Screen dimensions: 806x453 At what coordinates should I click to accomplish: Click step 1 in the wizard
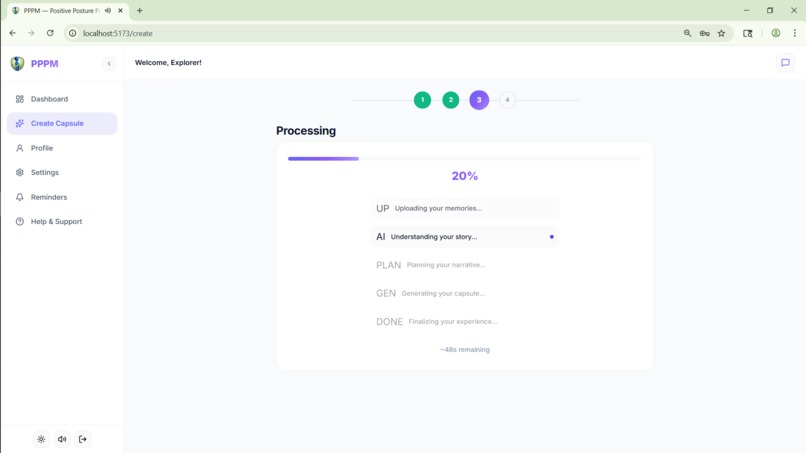pos(423,100)
